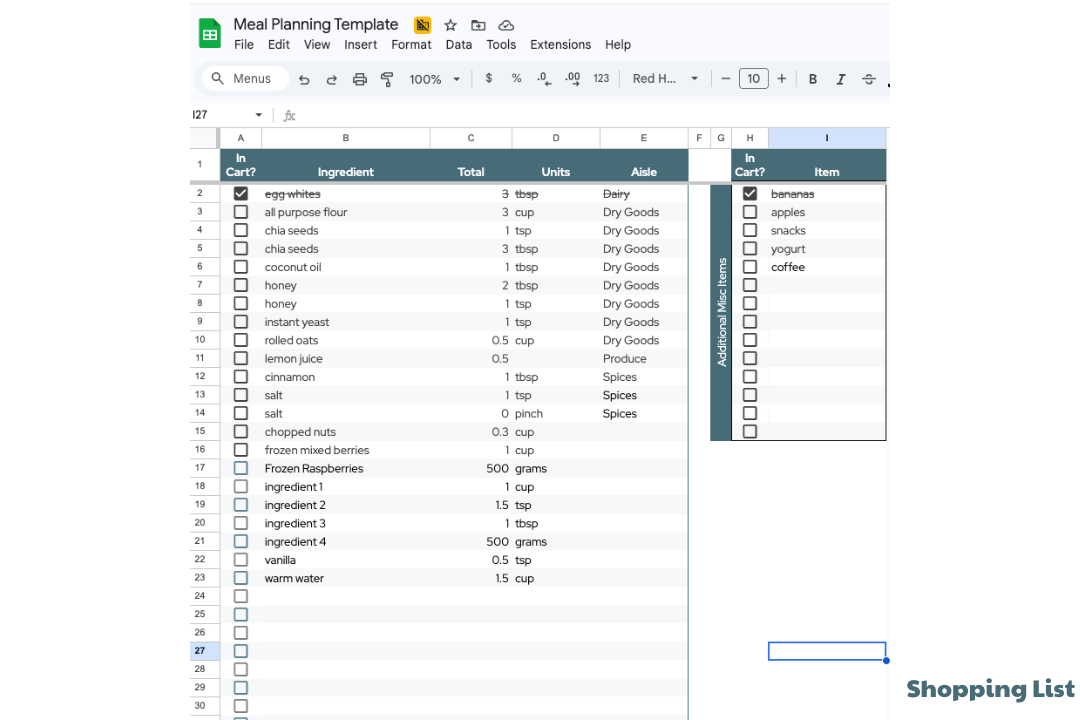Screen dimensions: 1080x720
Task: Click the yellow offline badge icon beside title
Action: [x=422, y=25]
